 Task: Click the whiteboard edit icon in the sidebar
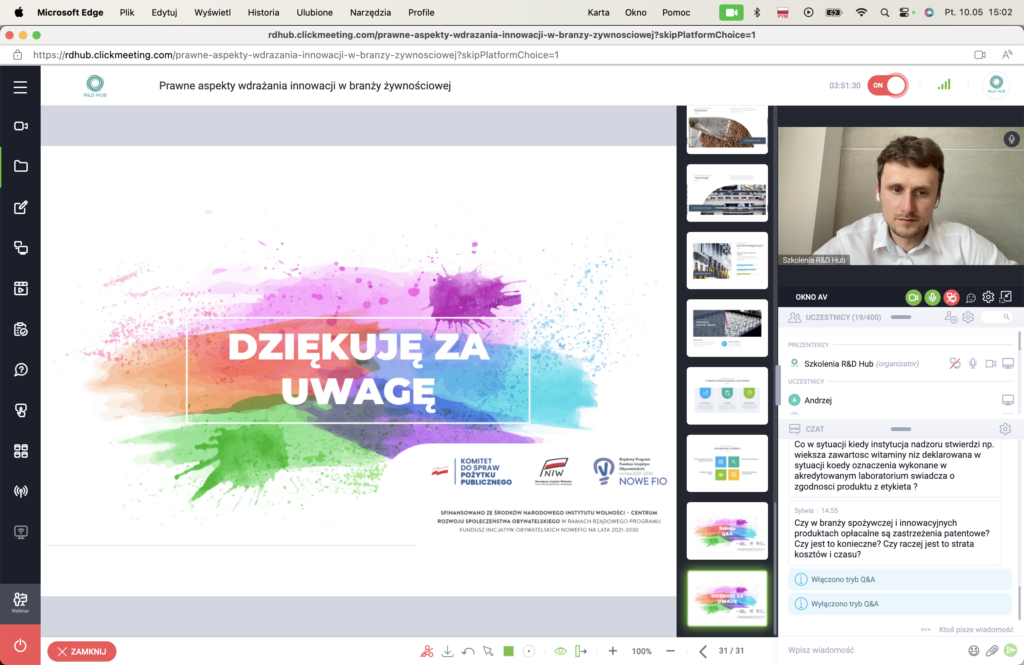(20, 208)
